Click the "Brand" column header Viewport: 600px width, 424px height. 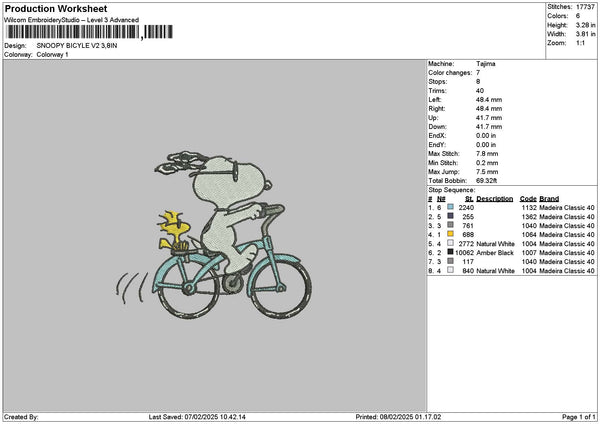point(549,199)
